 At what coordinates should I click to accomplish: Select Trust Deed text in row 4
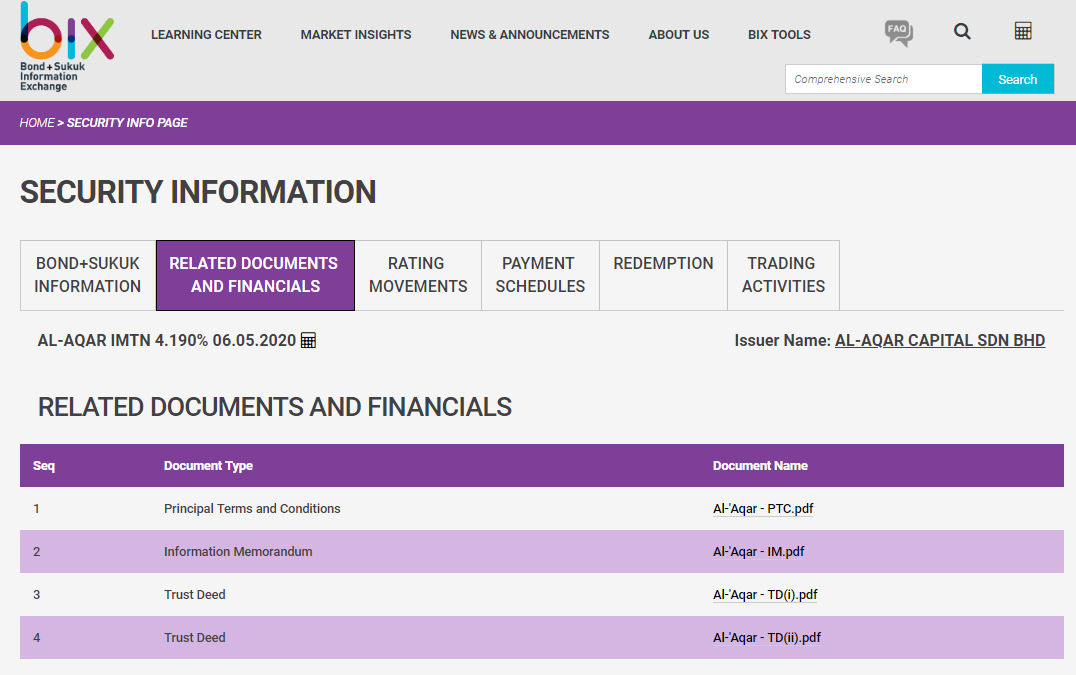click(x=194, y=637)
